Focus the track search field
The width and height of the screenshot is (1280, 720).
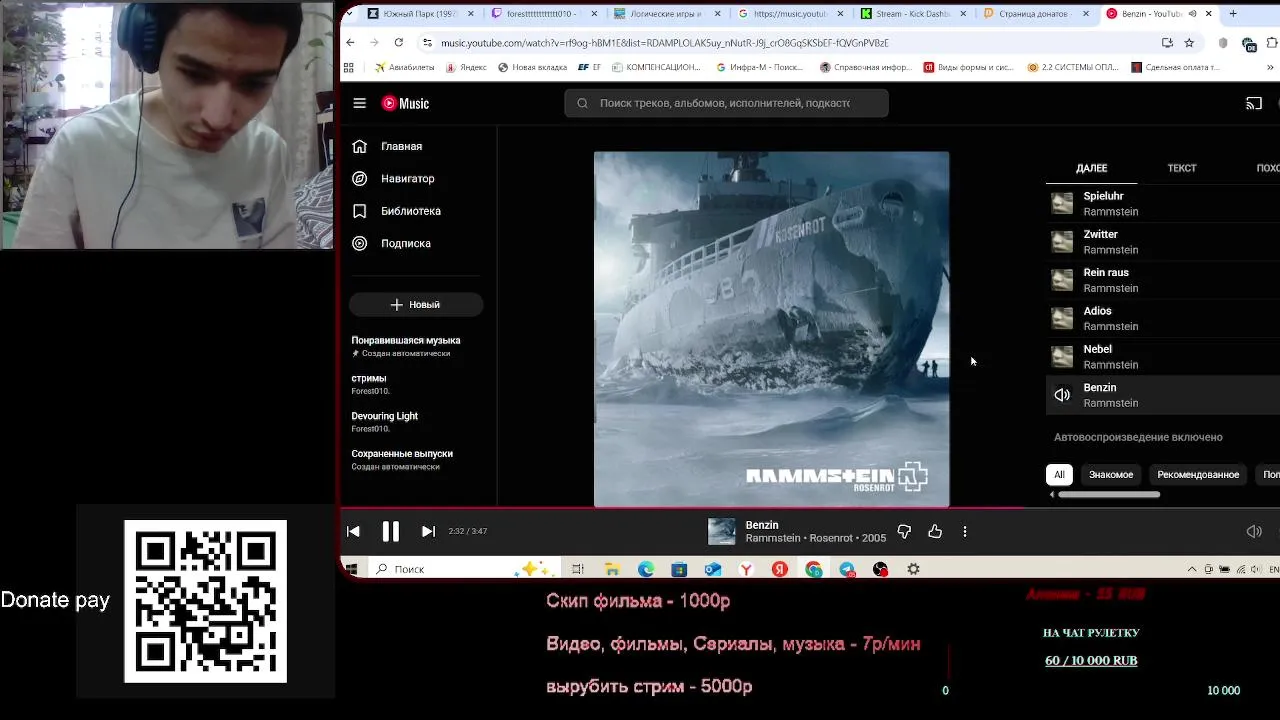(726, 103)
